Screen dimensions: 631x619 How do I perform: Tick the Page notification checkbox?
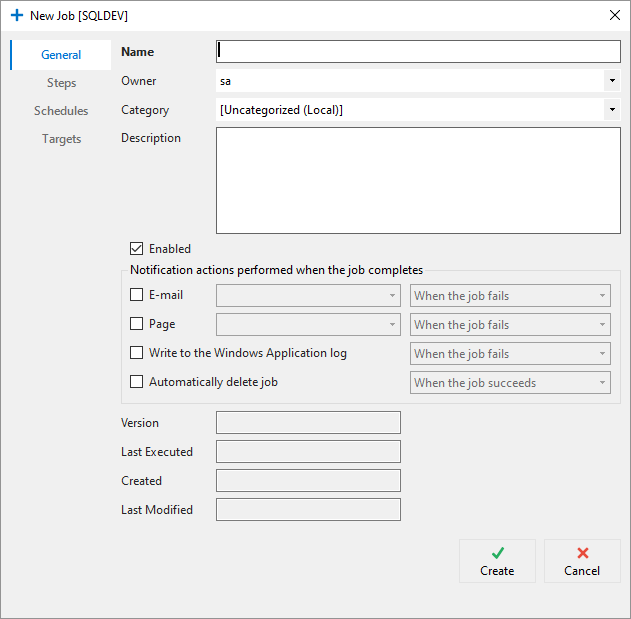137,324
